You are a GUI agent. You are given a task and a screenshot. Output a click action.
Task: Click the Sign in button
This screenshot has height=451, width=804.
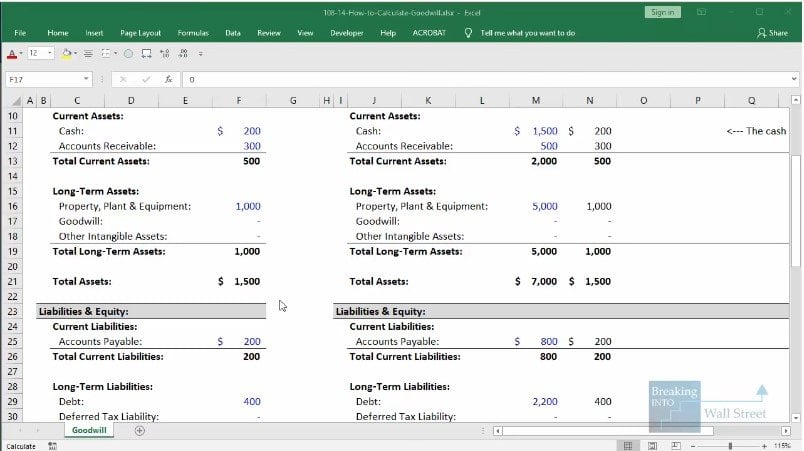tap(662, 12)
